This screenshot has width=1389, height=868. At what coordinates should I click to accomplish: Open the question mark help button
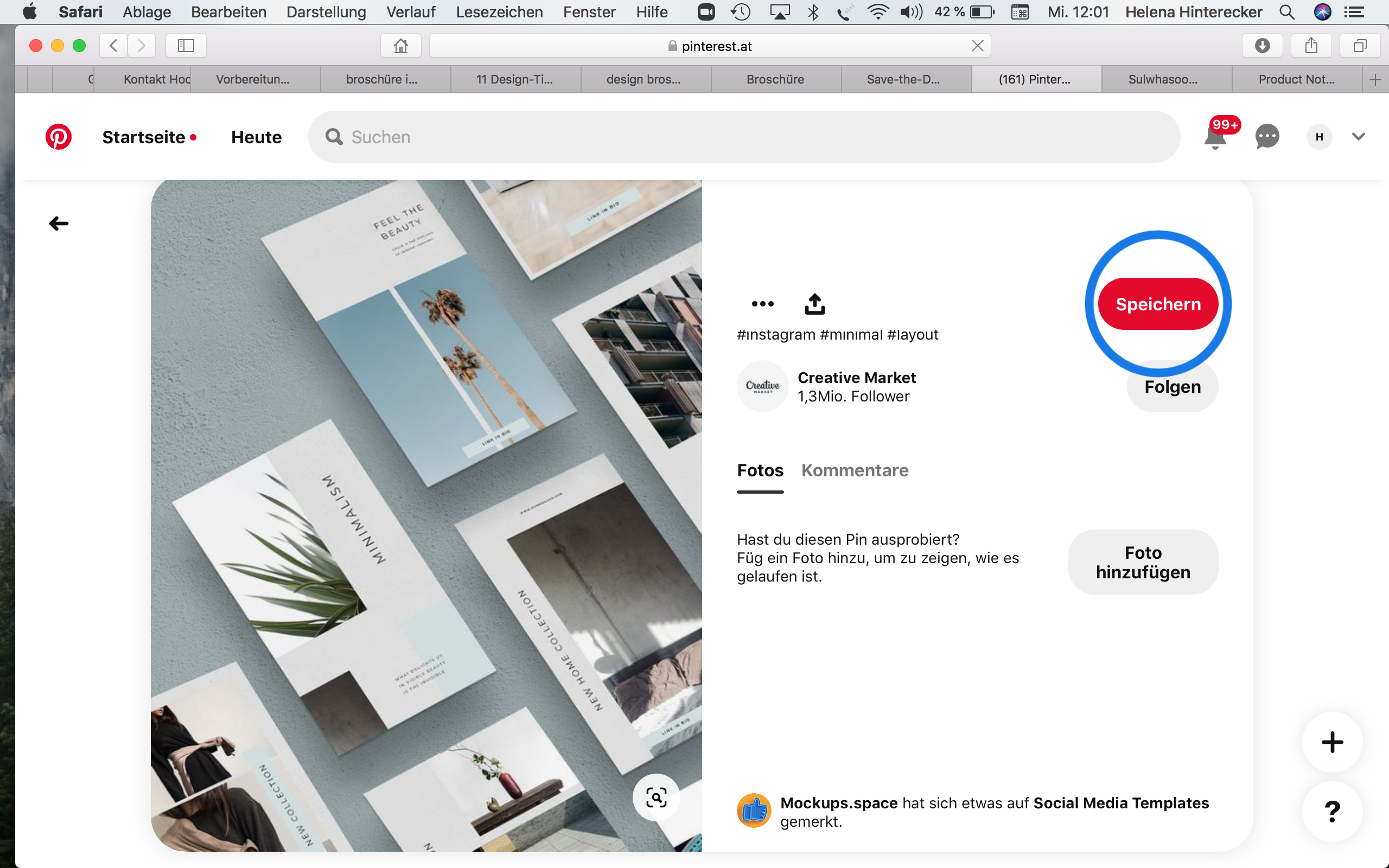click(1331, 811)
